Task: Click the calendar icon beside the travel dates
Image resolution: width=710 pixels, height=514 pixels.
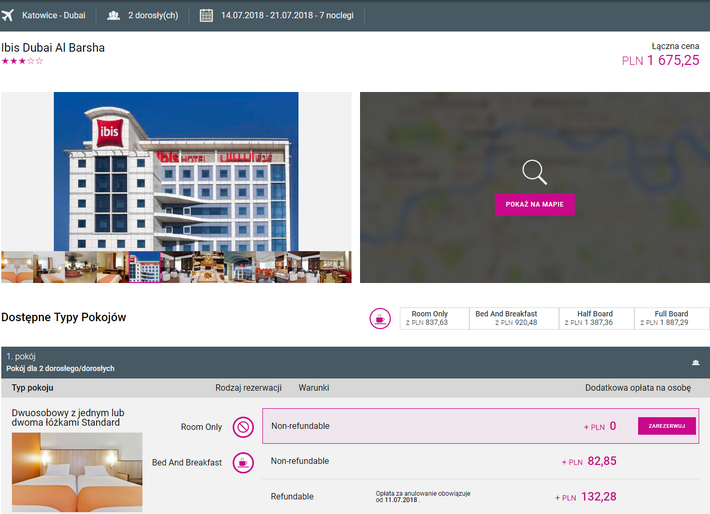Action: (206, 15)
